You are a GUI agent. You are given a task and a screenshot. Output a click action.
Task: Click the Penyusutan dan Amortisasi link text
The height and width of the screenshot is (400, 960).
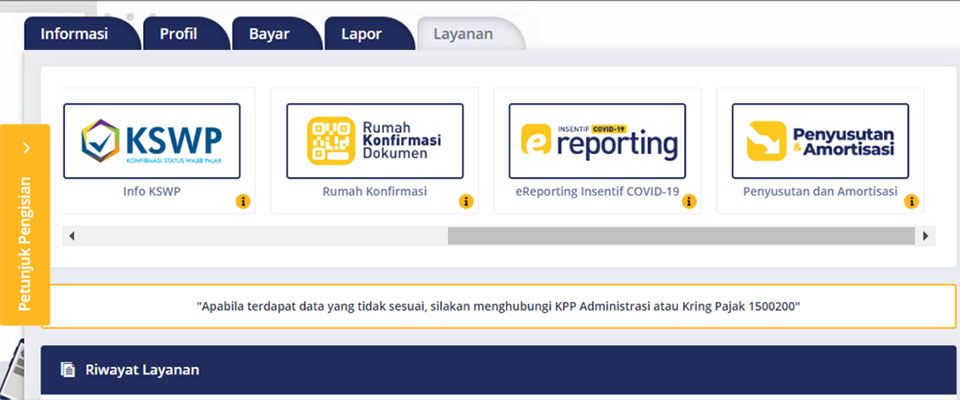820,192
